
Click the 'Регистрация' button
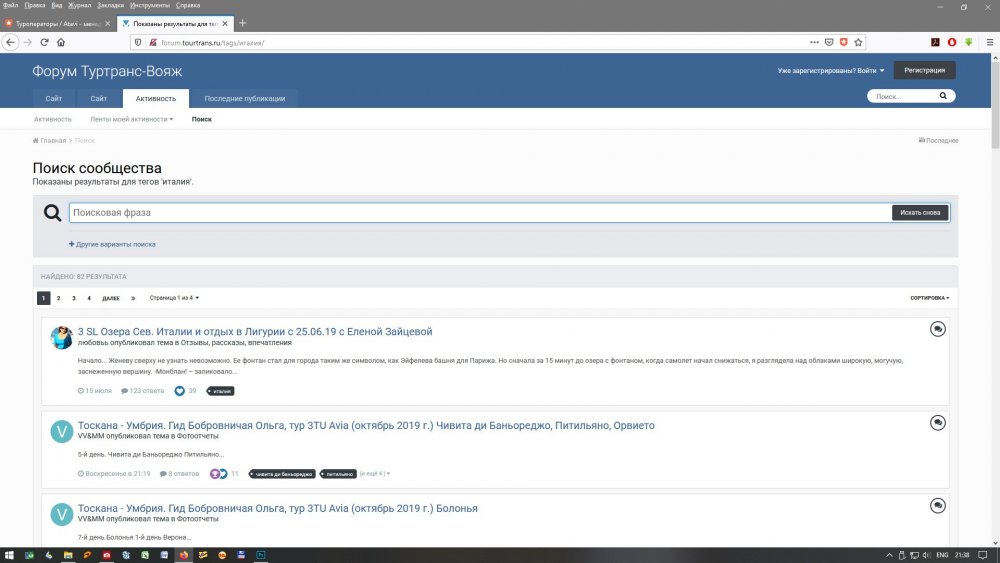(x=924, y=70)
